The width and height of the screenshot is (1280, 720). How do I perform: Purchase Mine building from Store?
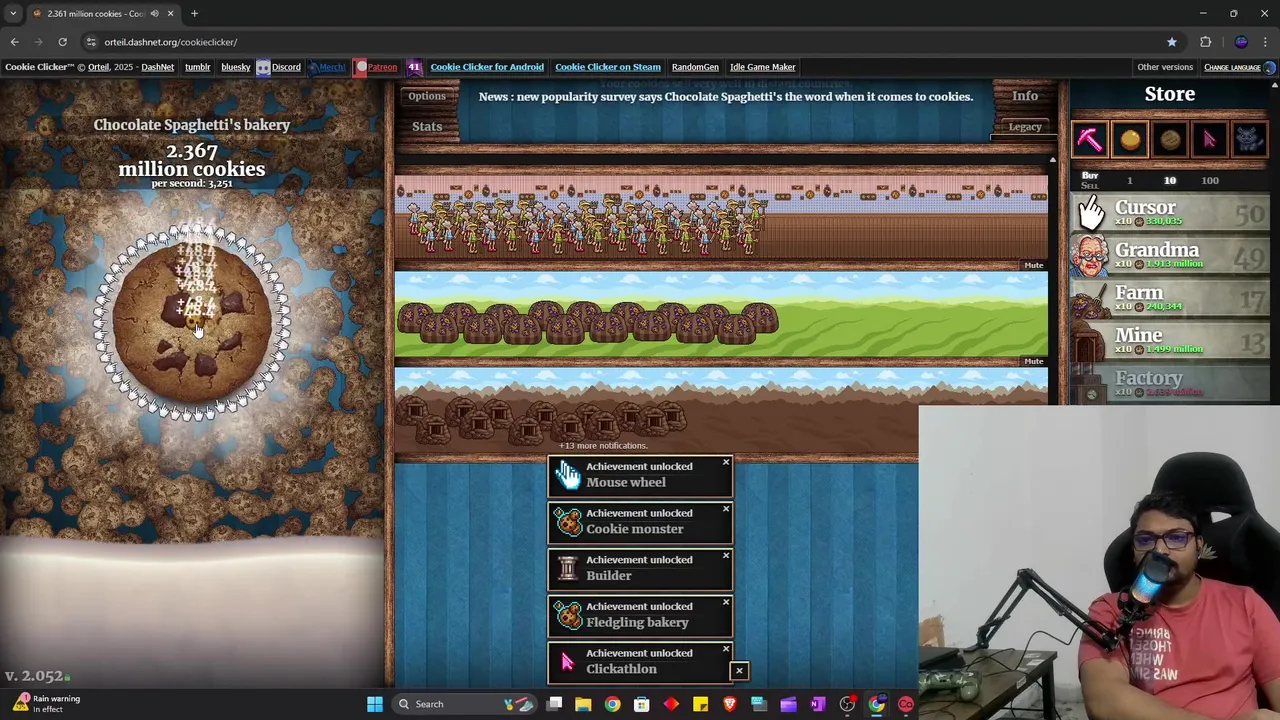coord(1170,340)
